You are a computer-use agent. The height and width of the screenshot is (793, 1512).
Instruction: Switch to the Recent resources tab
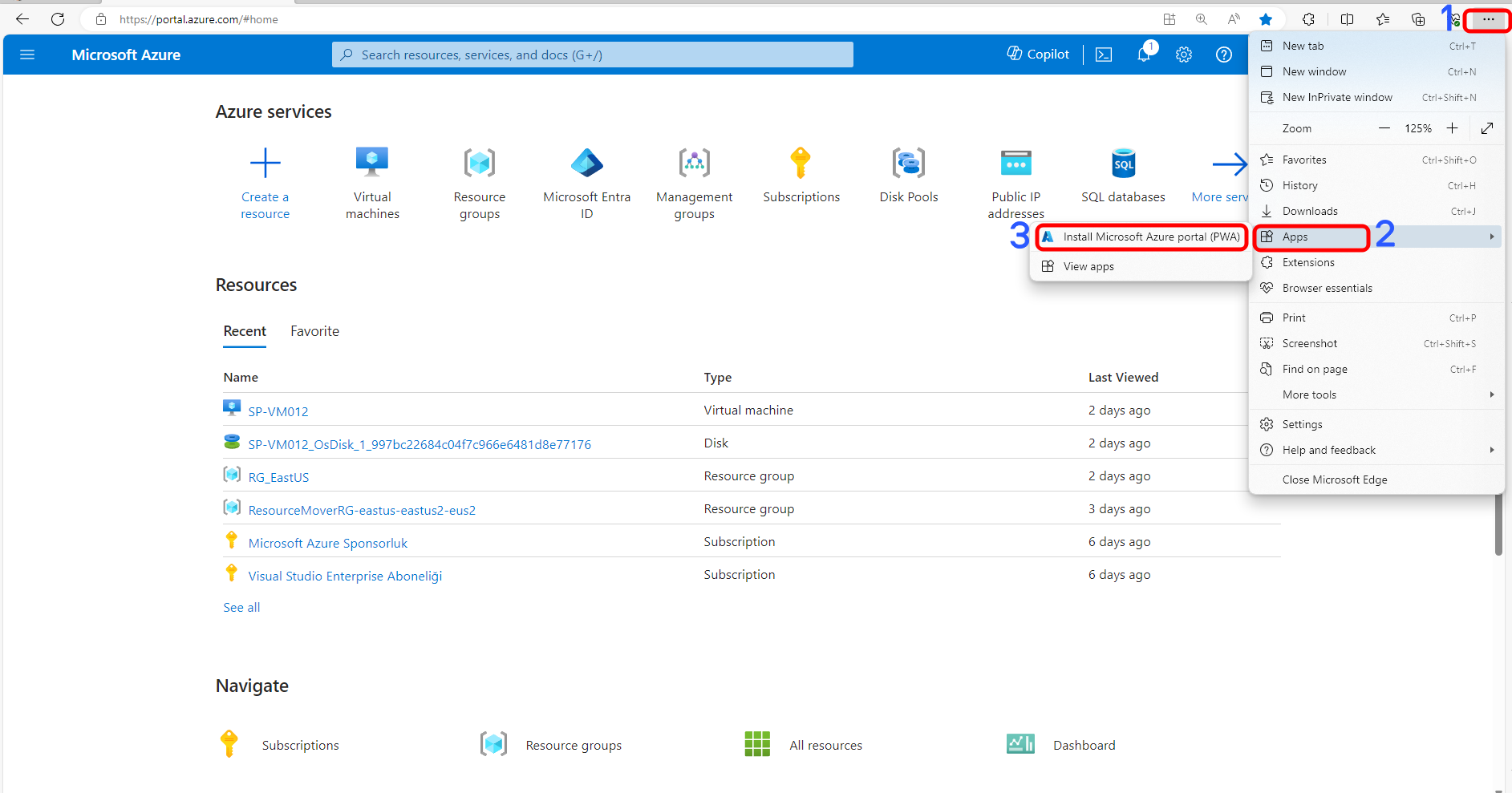[x=244, y=330]
